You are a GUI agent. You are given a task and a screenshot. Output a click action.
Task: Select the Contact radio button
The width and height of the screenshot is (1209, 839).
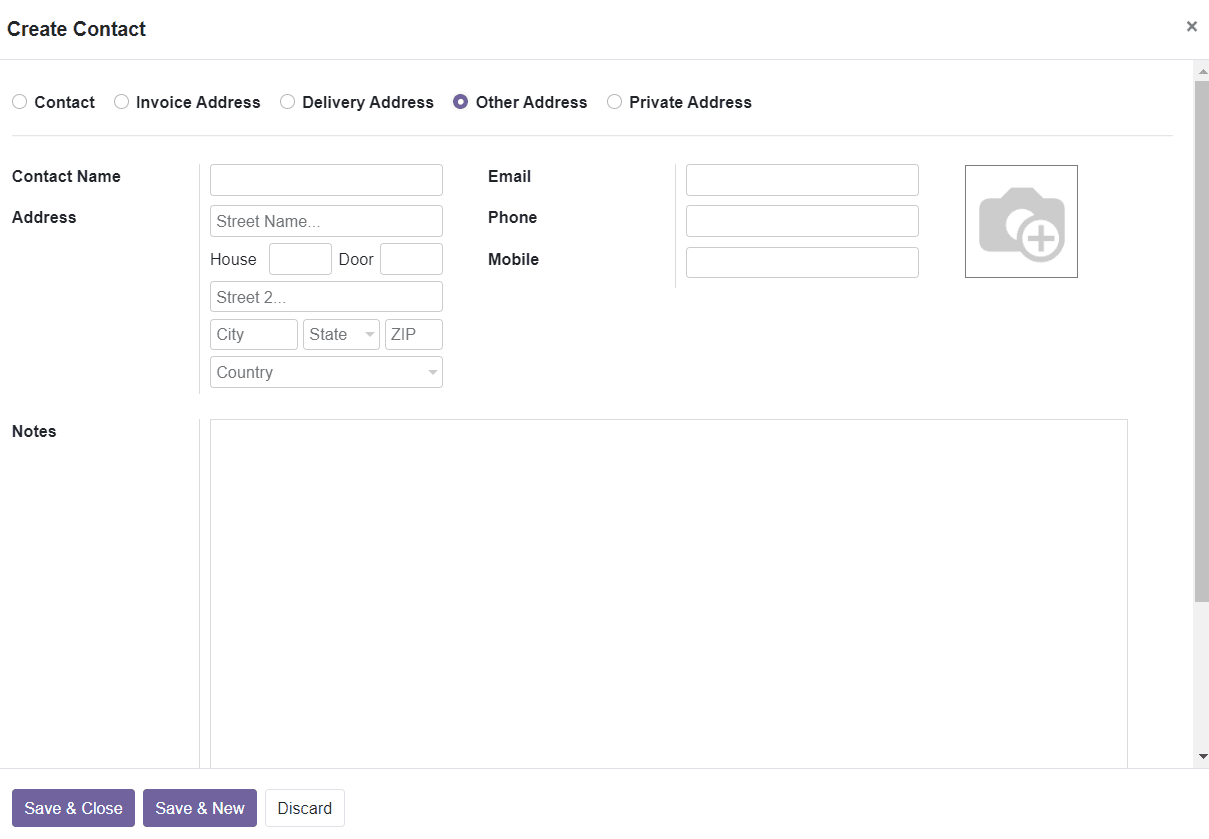point(19,101)
